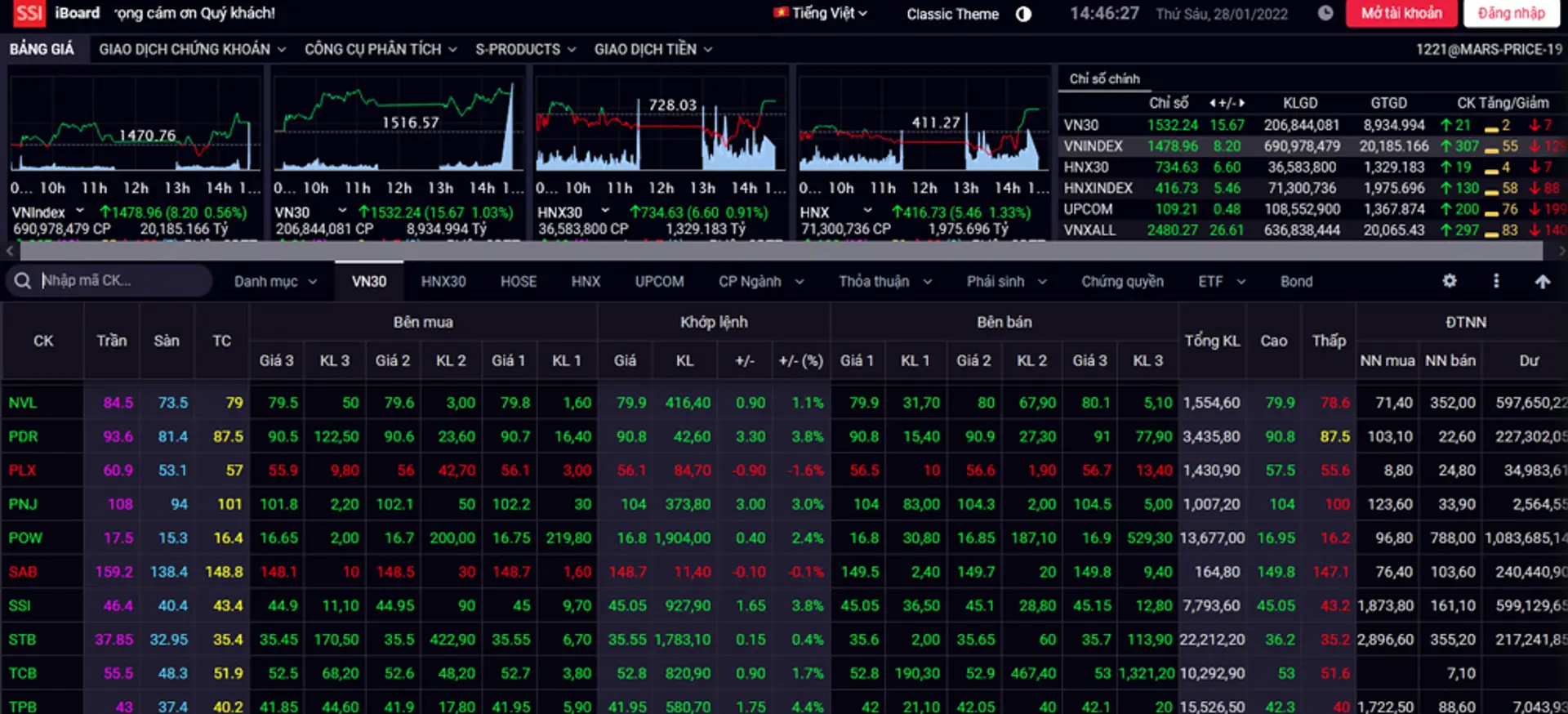This screenshot has width=1568, height=714.
Task: Click Classic Theme label
Action: (x=952, y=14)
